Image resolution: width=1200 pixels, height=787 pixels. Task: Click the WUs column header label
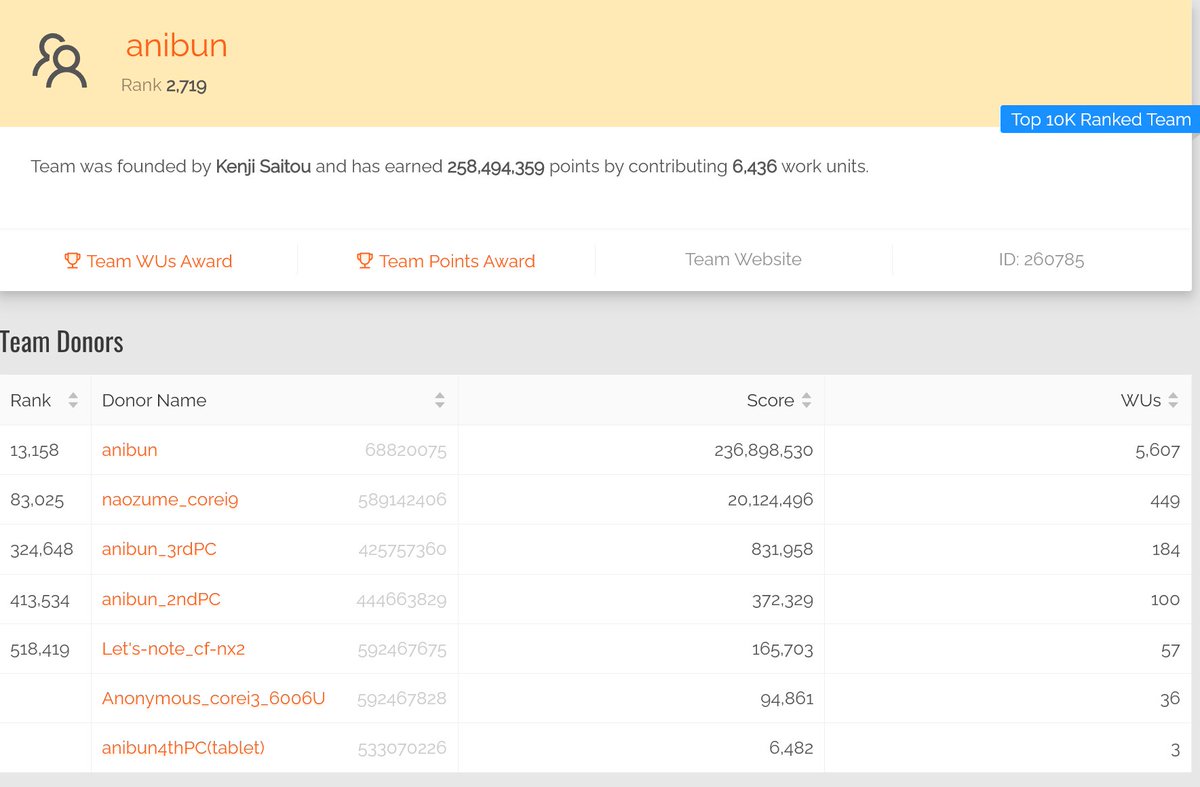(1141, 400)
